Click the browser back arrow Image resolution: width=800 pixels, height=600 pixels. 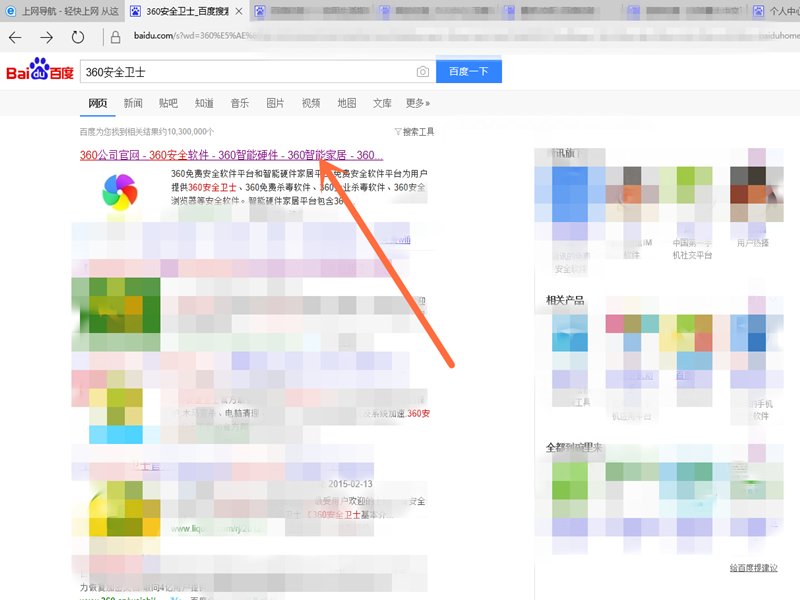coord(15,36)
